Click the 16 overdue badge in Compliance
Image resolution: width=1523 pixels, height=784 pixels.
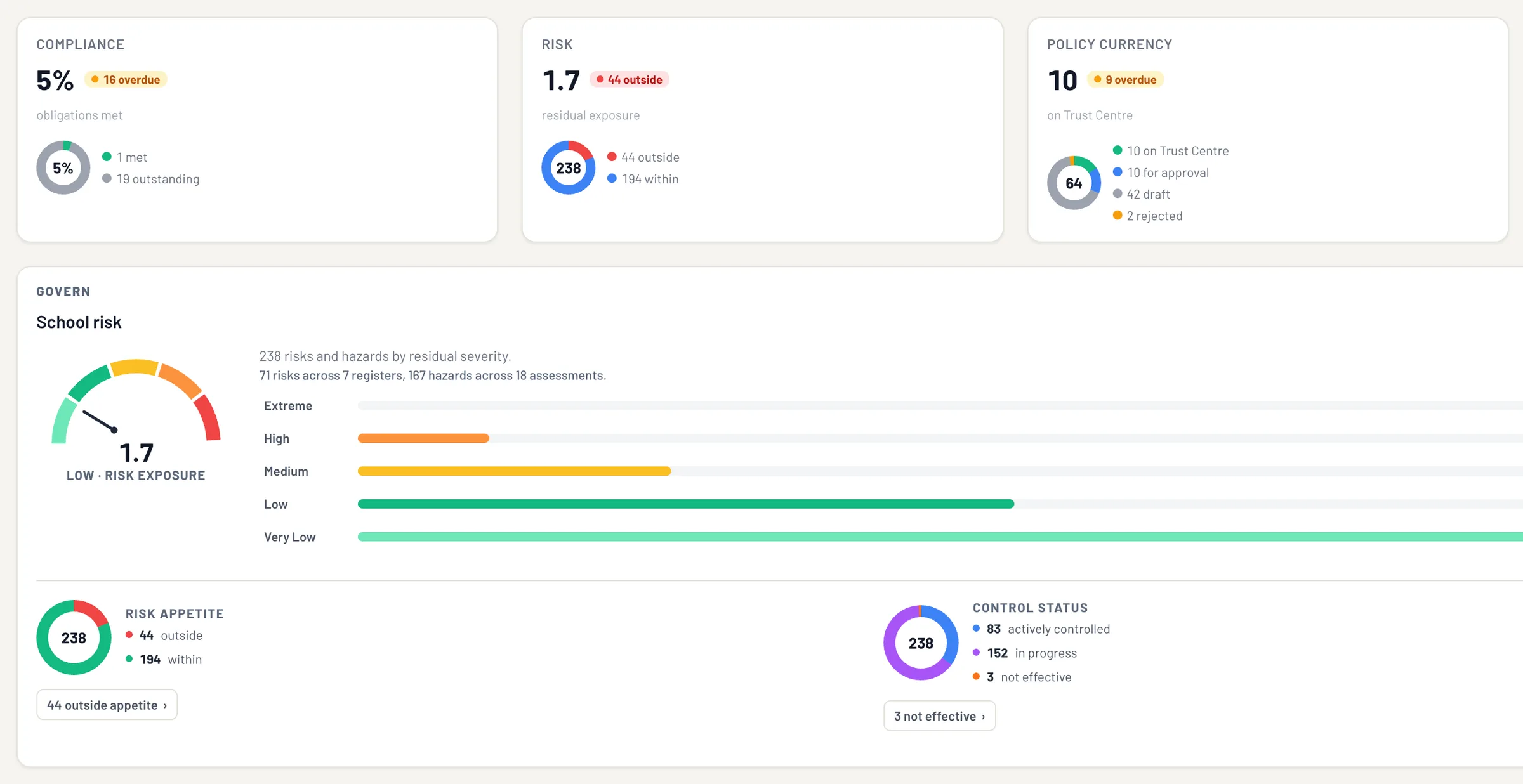126,79
